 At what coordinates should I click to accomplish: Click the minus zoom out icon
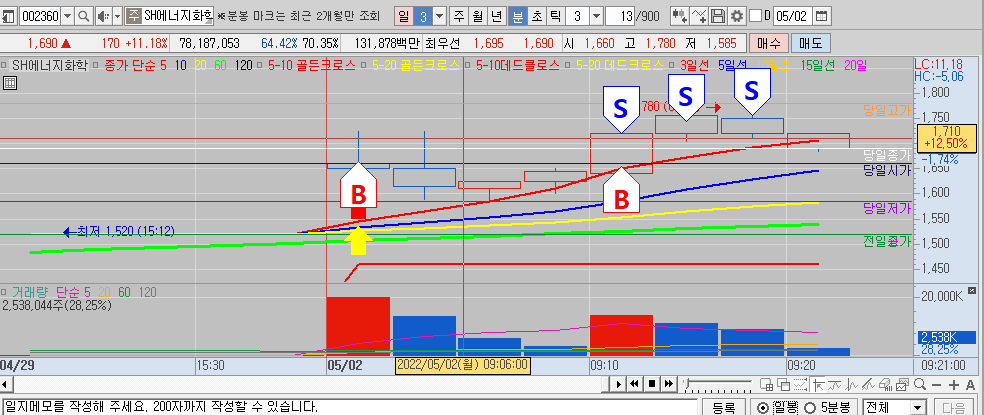[936, 385]
